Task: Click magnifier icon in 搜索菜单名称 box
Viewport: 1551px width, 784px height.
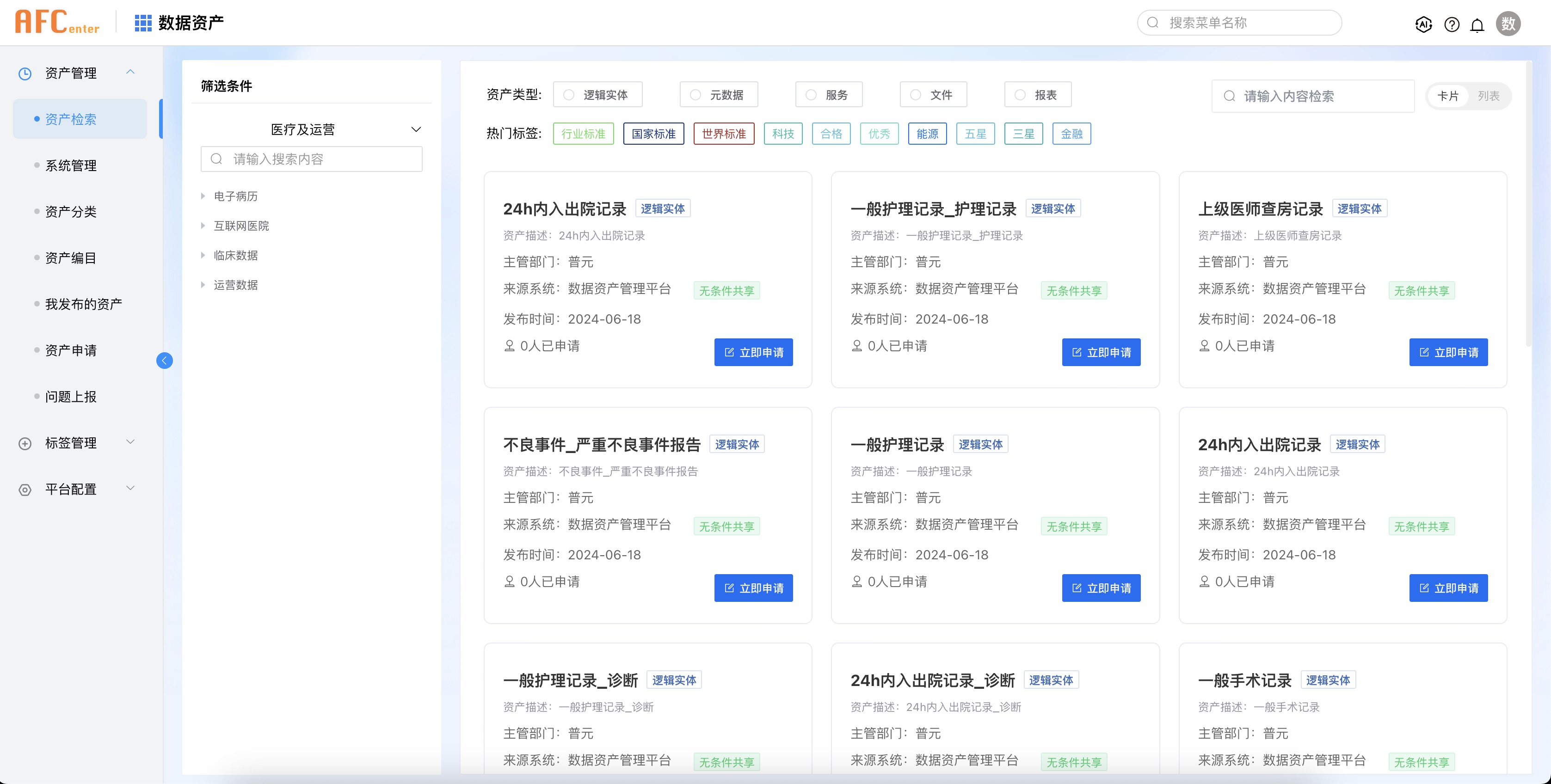Action: pyautogui.click(x=1153, y=23)
